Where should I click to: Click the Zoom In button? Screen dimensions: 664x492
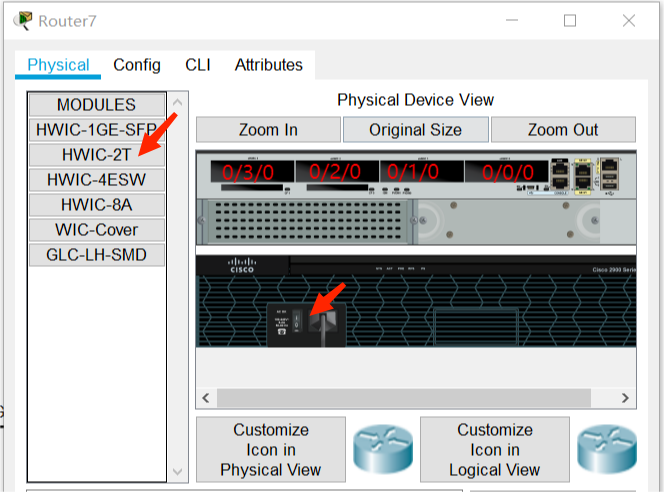(x=268, y=130)
